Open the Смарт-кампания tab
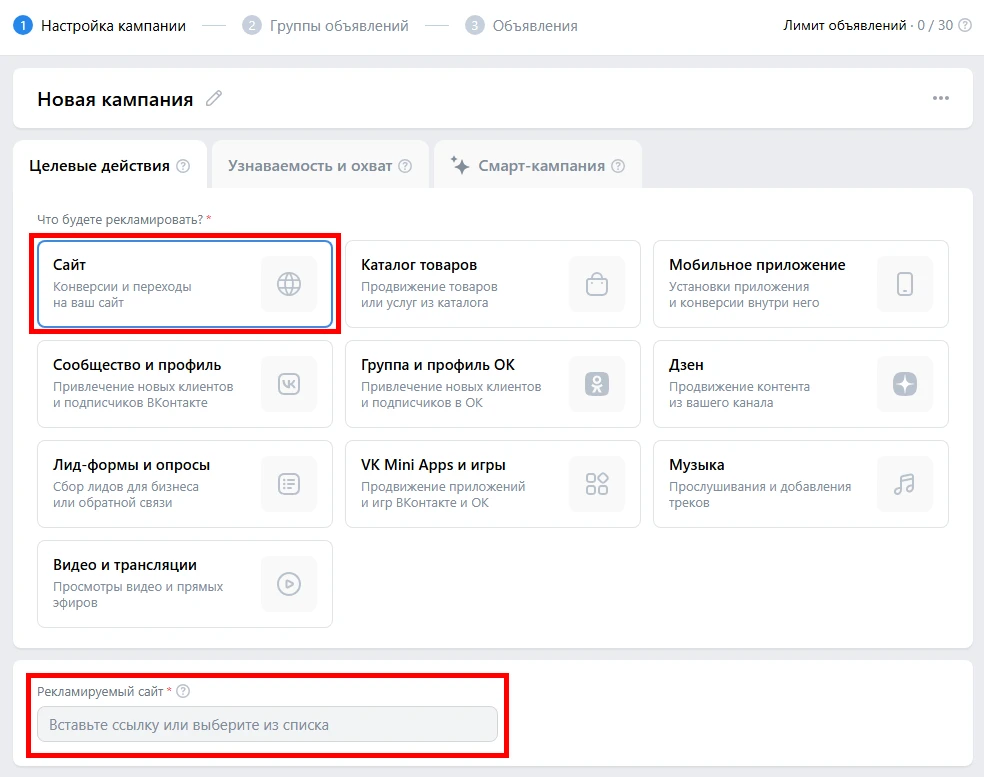This screenshot has width=984, height=777. [540, 166]
